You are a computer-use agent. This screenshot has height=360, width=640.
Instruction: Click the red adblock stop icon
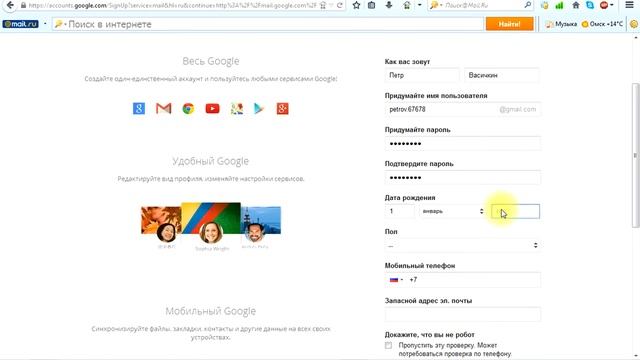(x=604, y=5)
